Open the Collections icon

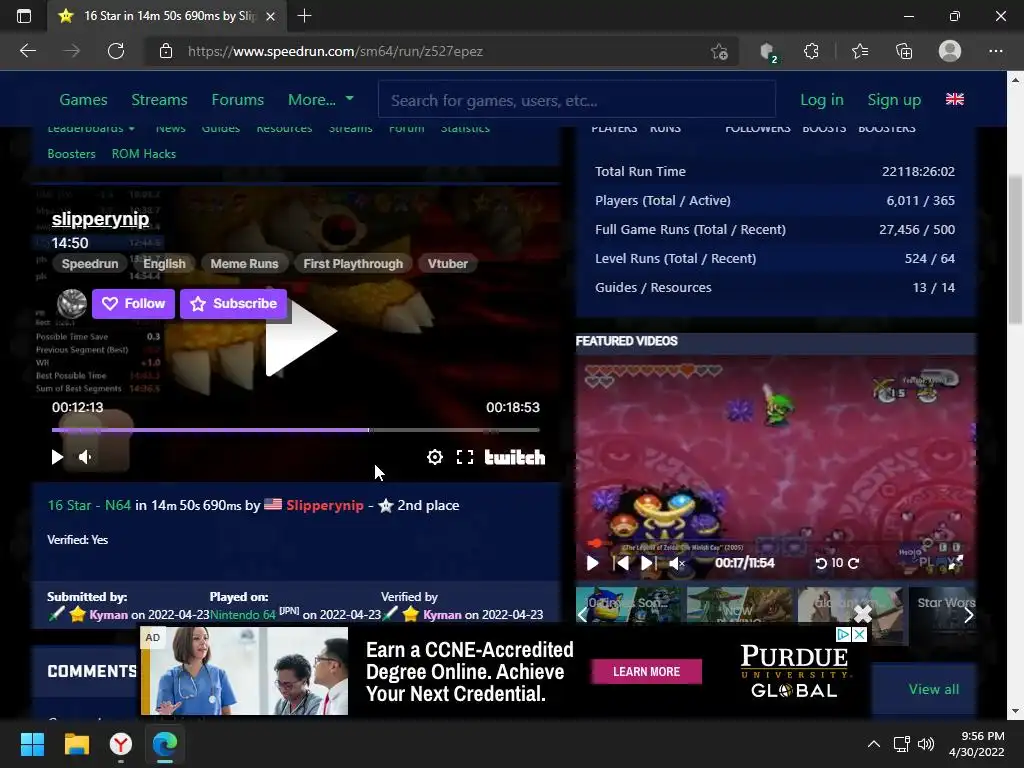(904, 51)
